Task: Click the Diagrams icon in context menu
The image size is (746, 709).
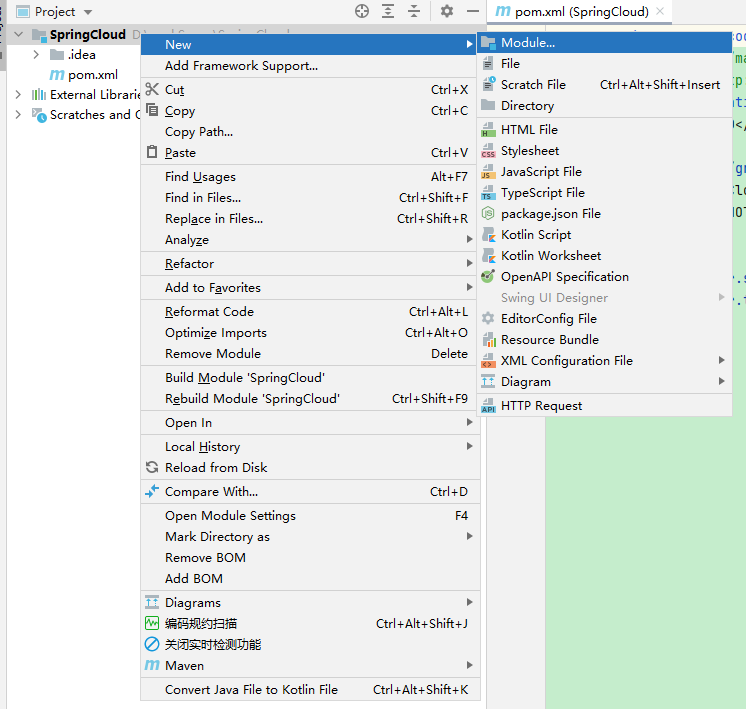Action: click(152, 602)
